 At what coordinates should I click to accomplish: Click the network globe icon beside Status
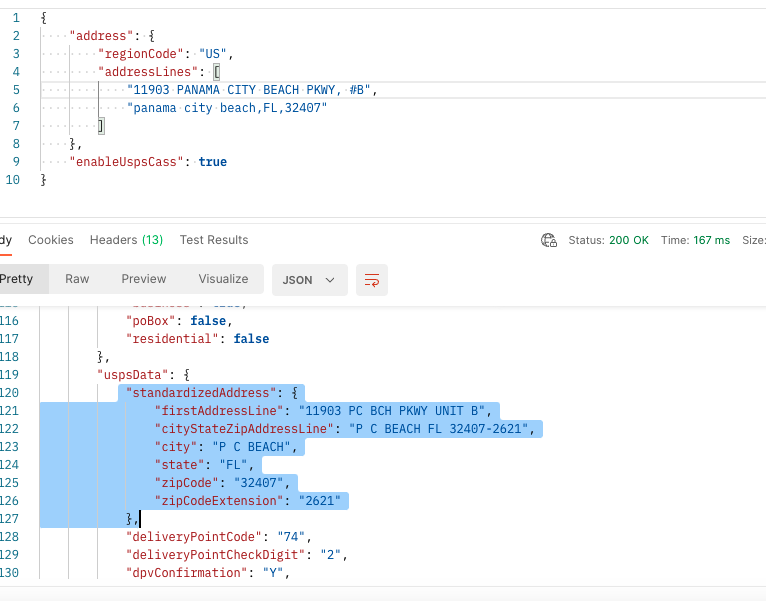[548, 240]
